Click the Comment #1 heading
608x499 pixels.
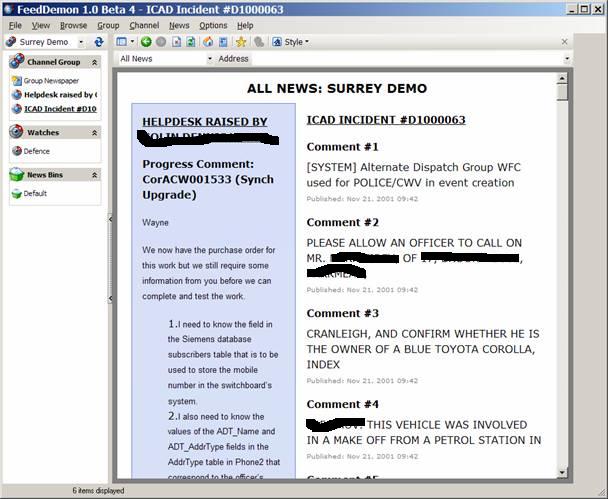click(342, 147)
